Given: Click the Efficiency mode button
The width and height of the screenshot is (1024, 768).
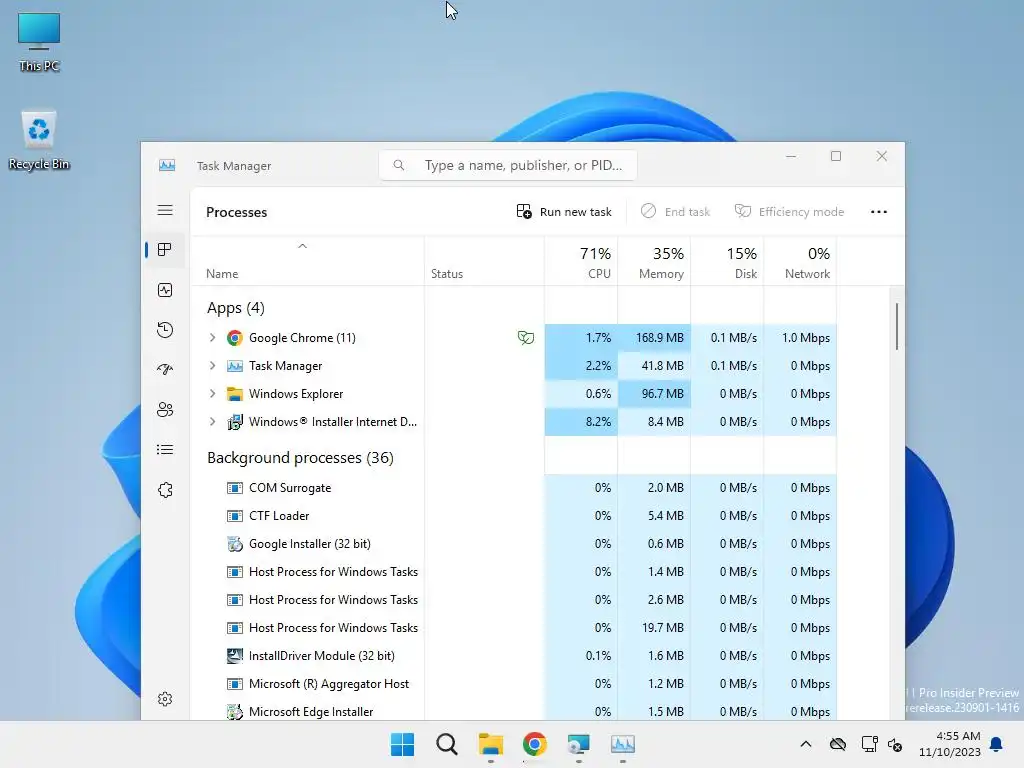Looking at the screenshot, I should 790,212.
